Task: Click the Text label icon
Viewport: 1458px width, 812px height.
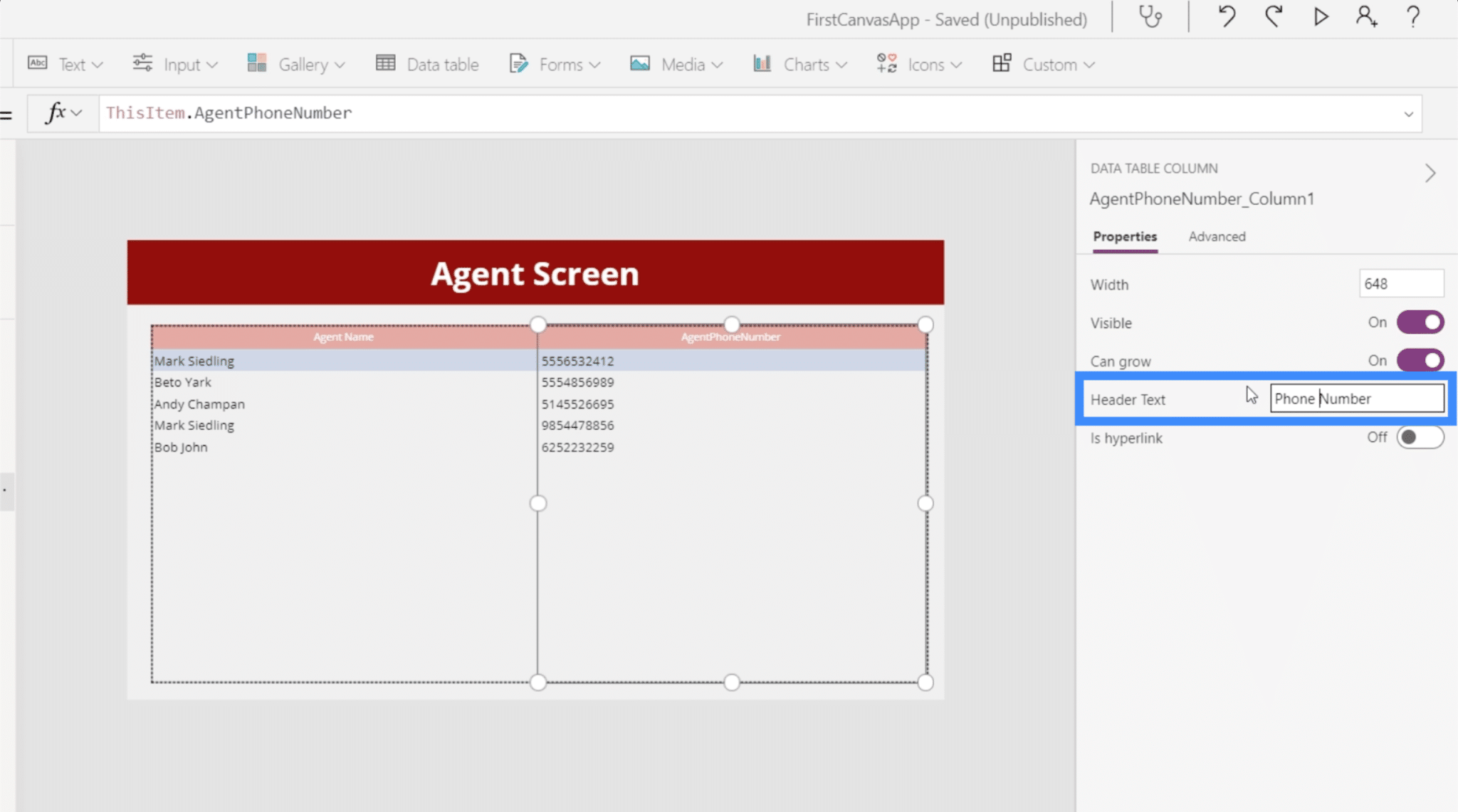Action: pos(38,63)
